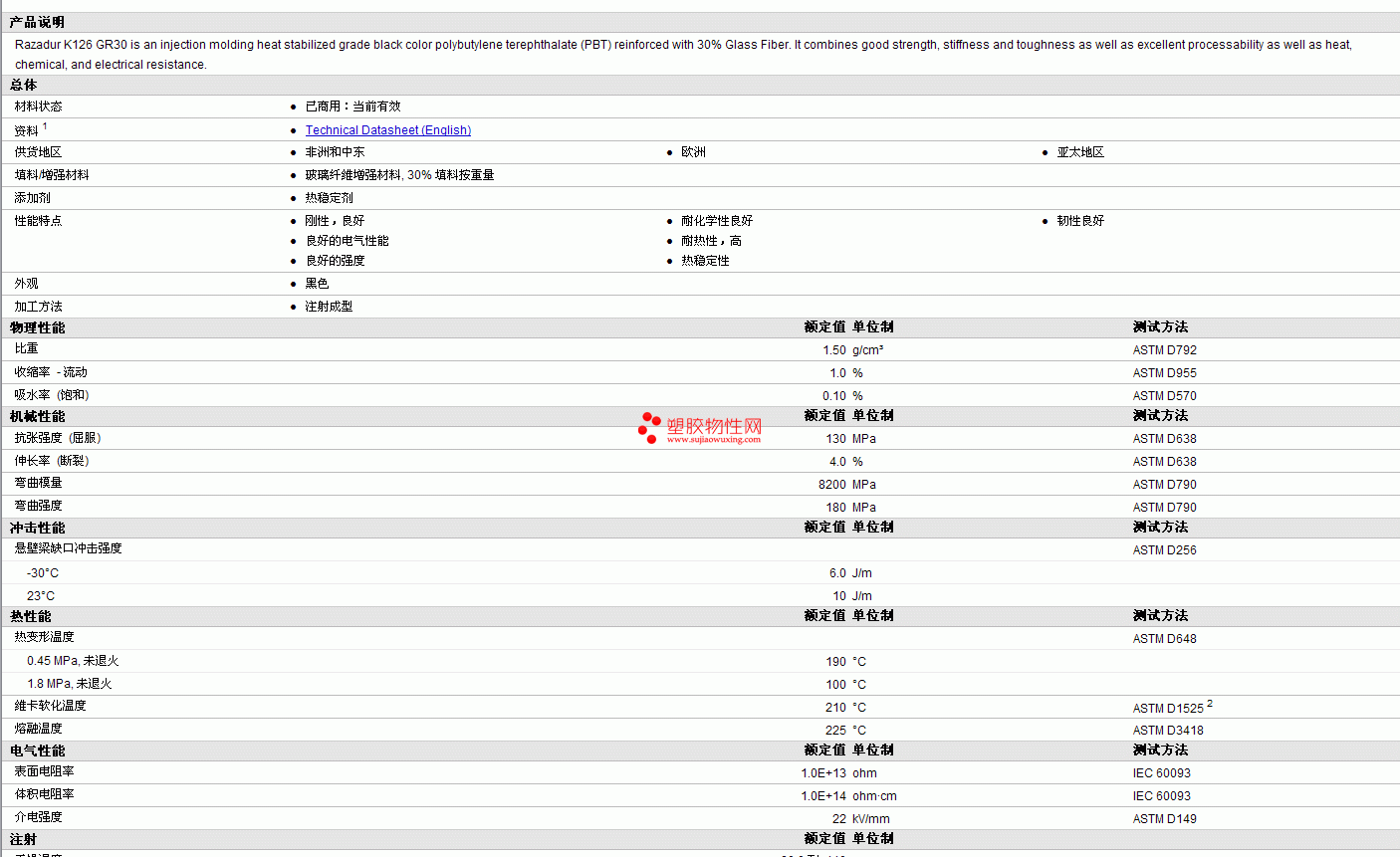Click the ASTM D648 test method

1165,639
